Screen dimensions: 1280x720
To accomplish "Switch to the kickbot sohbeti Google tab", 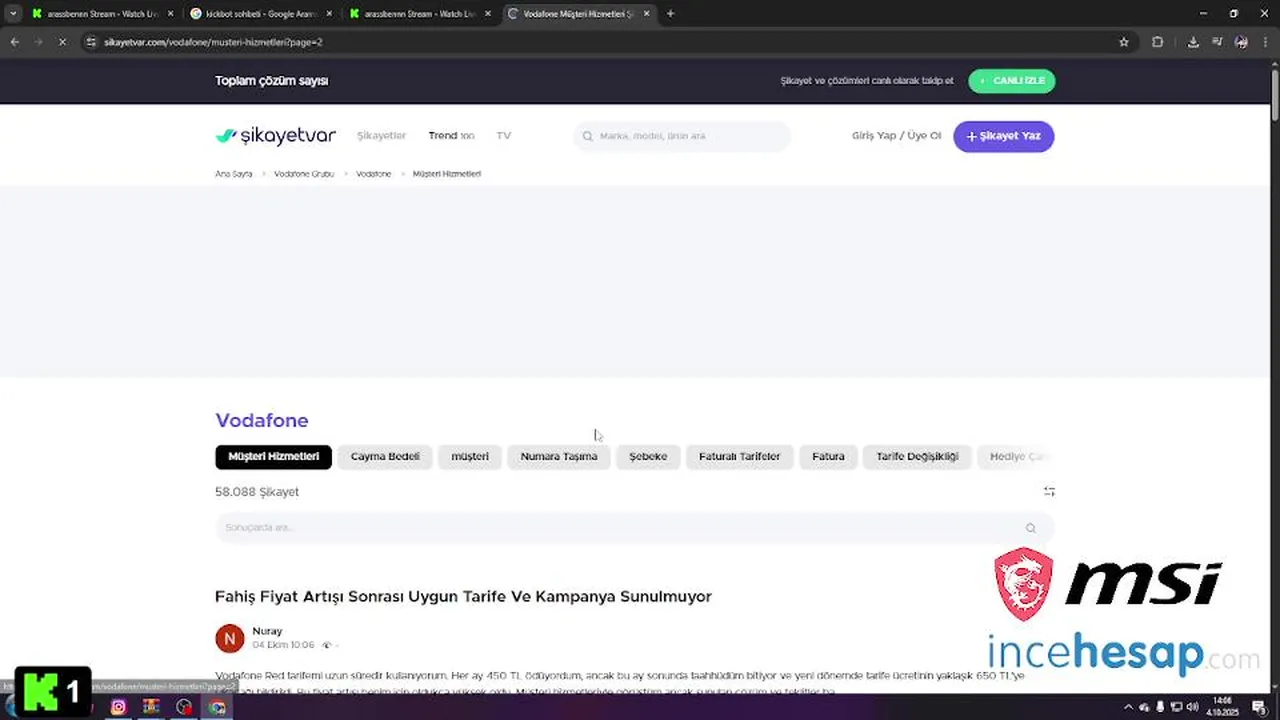I will [260, 14].
